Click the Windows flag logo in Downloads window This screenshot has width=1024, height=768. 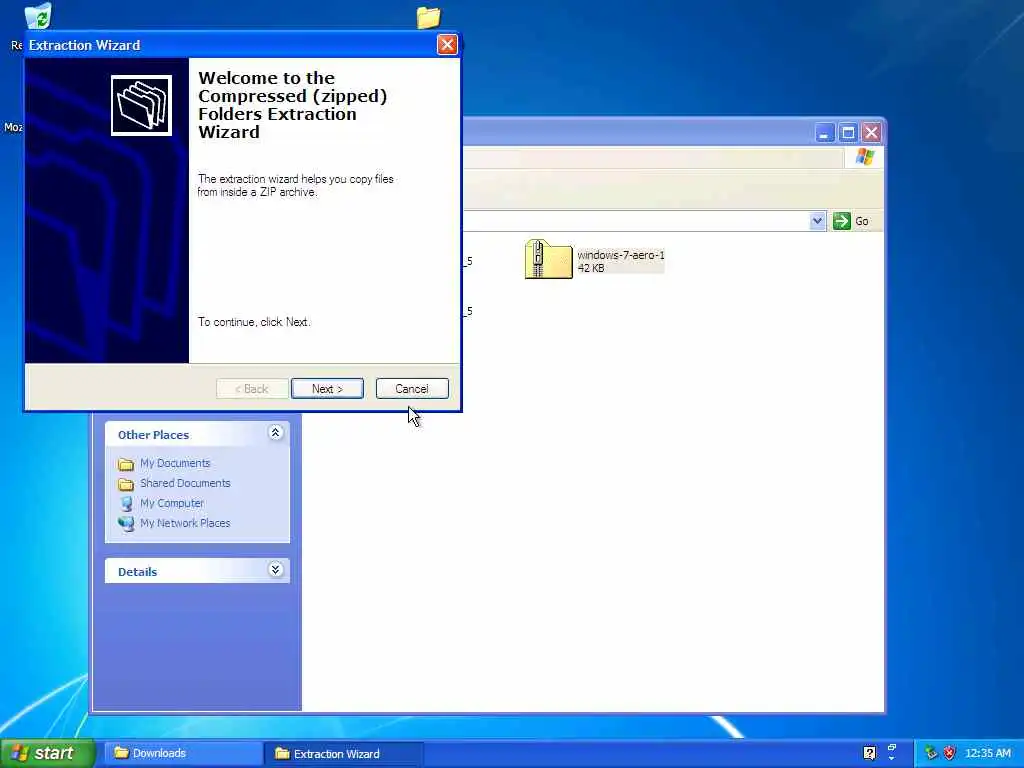pos(865,157)
